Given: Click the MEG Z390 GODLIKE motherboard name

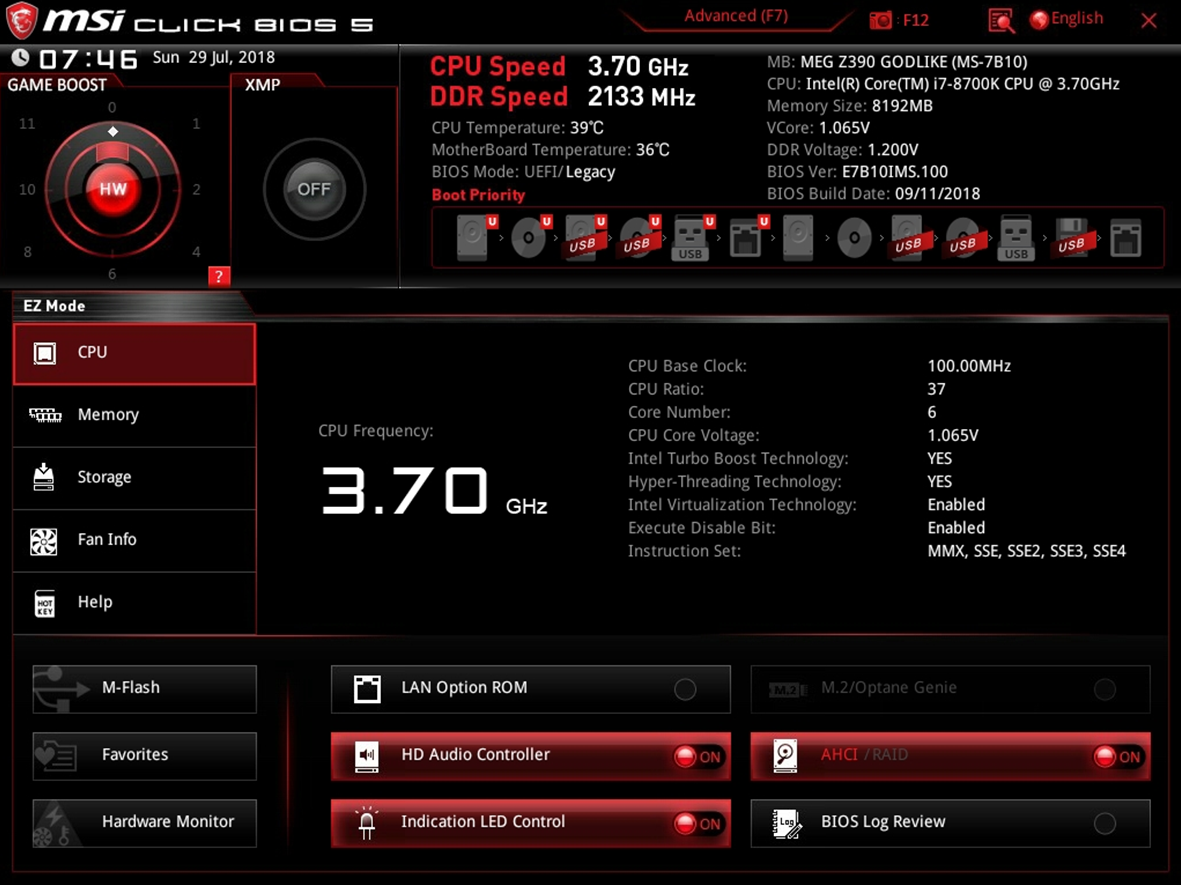Looking at the screenshot, I should click(x=914, y=62).
